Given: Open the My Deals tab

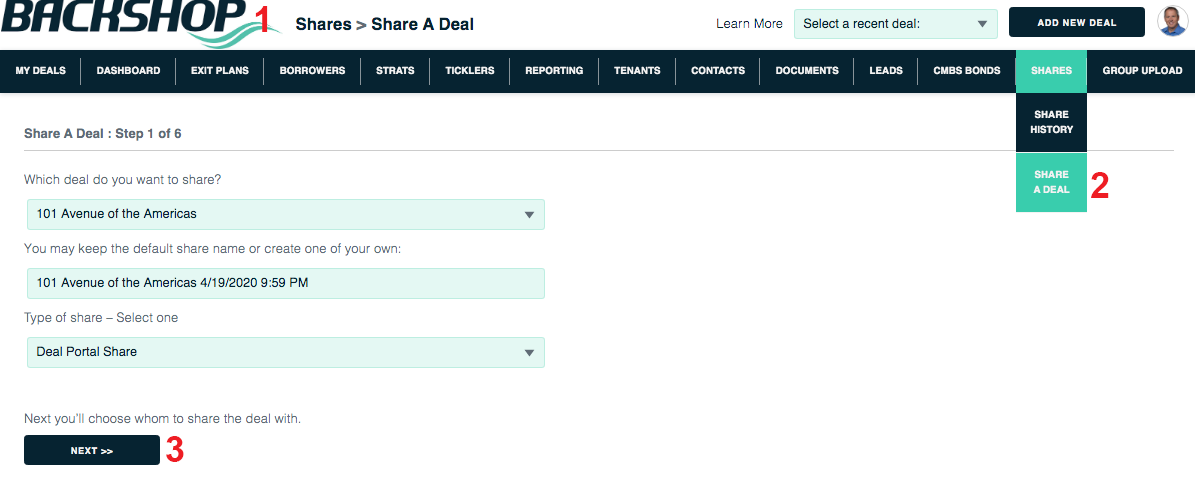Looking at the screenshot, I should click(x=40, y=71).
